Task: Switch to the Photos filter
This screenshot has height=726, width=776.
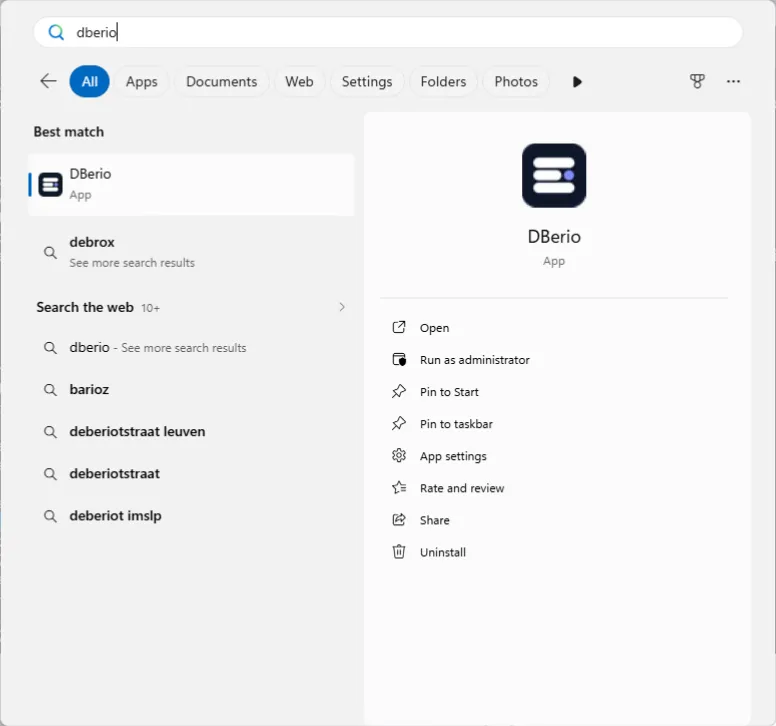Action: click(516, 81)
